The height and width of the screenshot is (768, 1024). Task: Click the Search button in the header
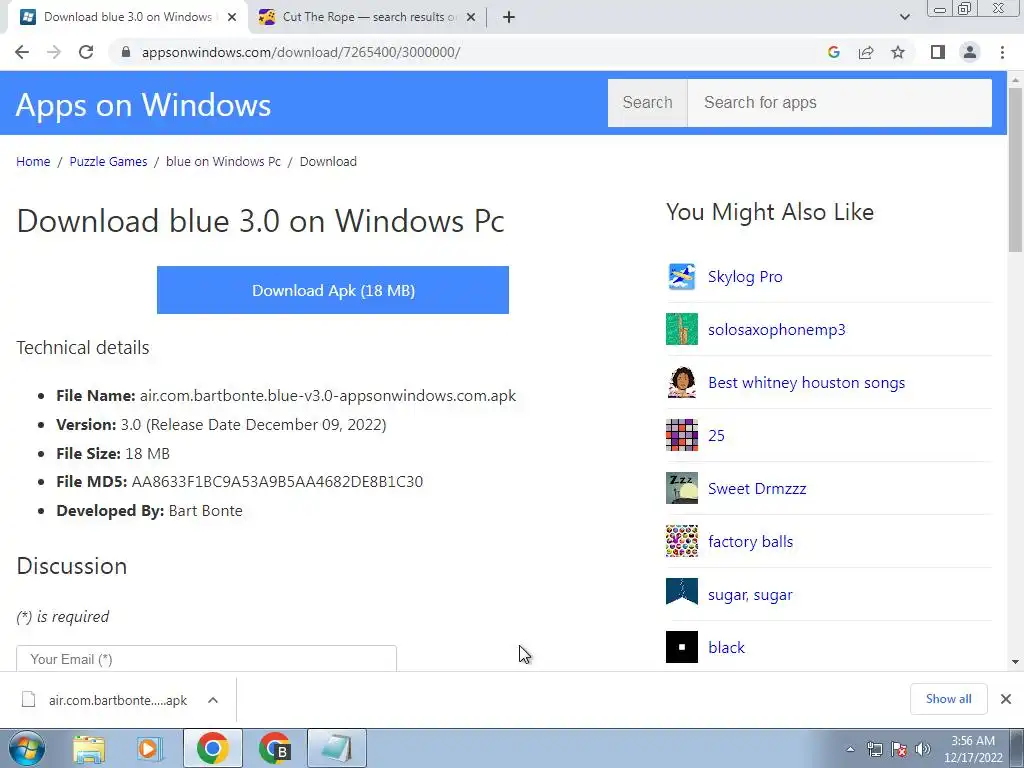(647, 103)
